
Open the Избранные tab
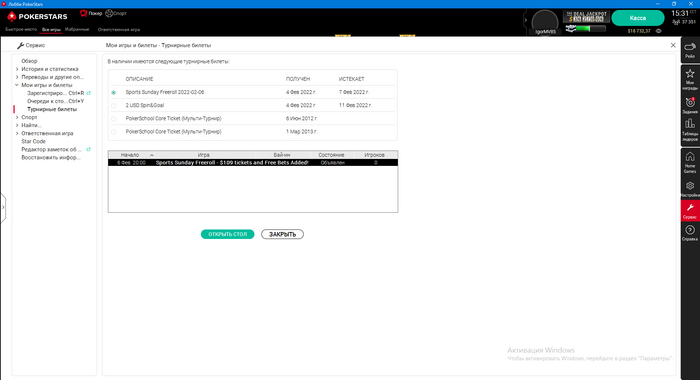coord(77,29)
